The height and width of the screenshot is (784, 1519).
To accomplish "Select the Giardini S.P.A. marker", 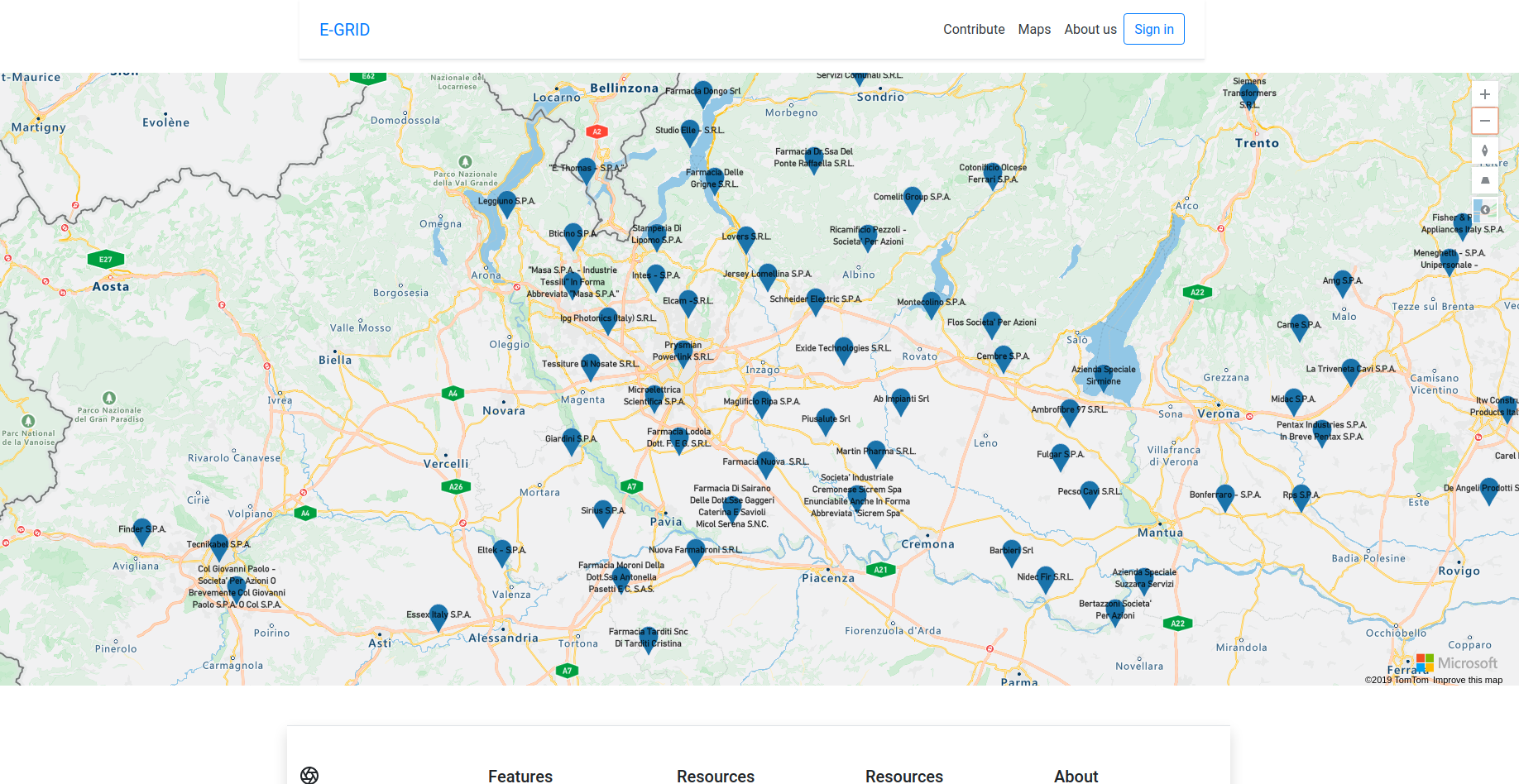I will pyautogui.click(x=571, y=442).
